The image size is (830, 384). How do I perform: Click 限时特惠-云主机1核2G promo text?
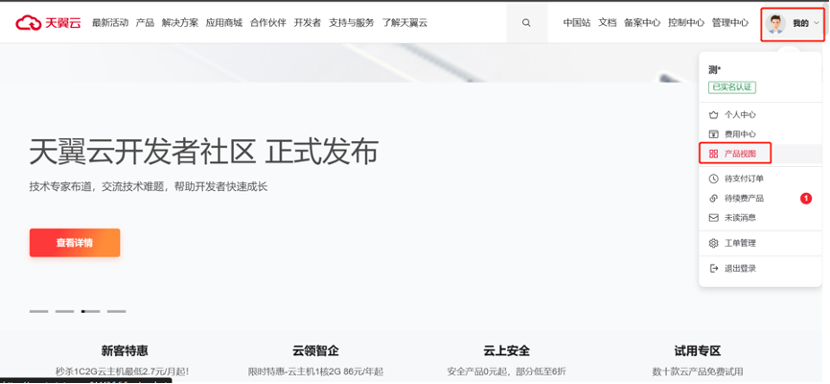(x=315, y=371)
